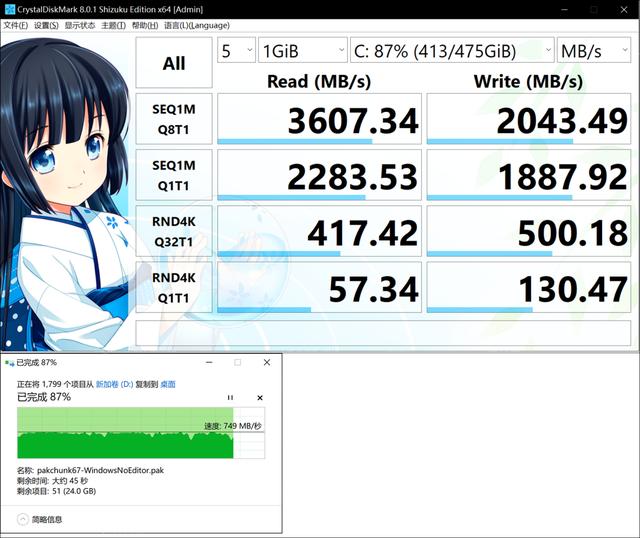Image resolution: width=640 pixels, height=538 pixels.
Task: Run all benchmarks with the All button
Action: (174, 62)
